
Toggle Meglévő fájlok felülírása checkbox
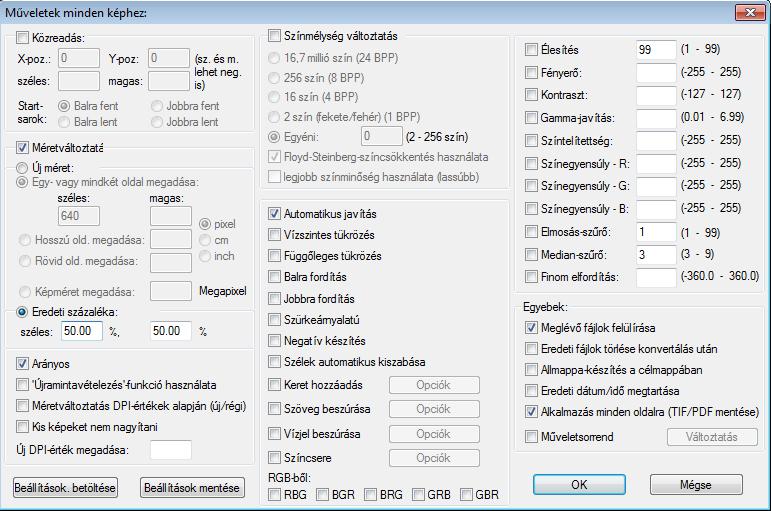532,327
